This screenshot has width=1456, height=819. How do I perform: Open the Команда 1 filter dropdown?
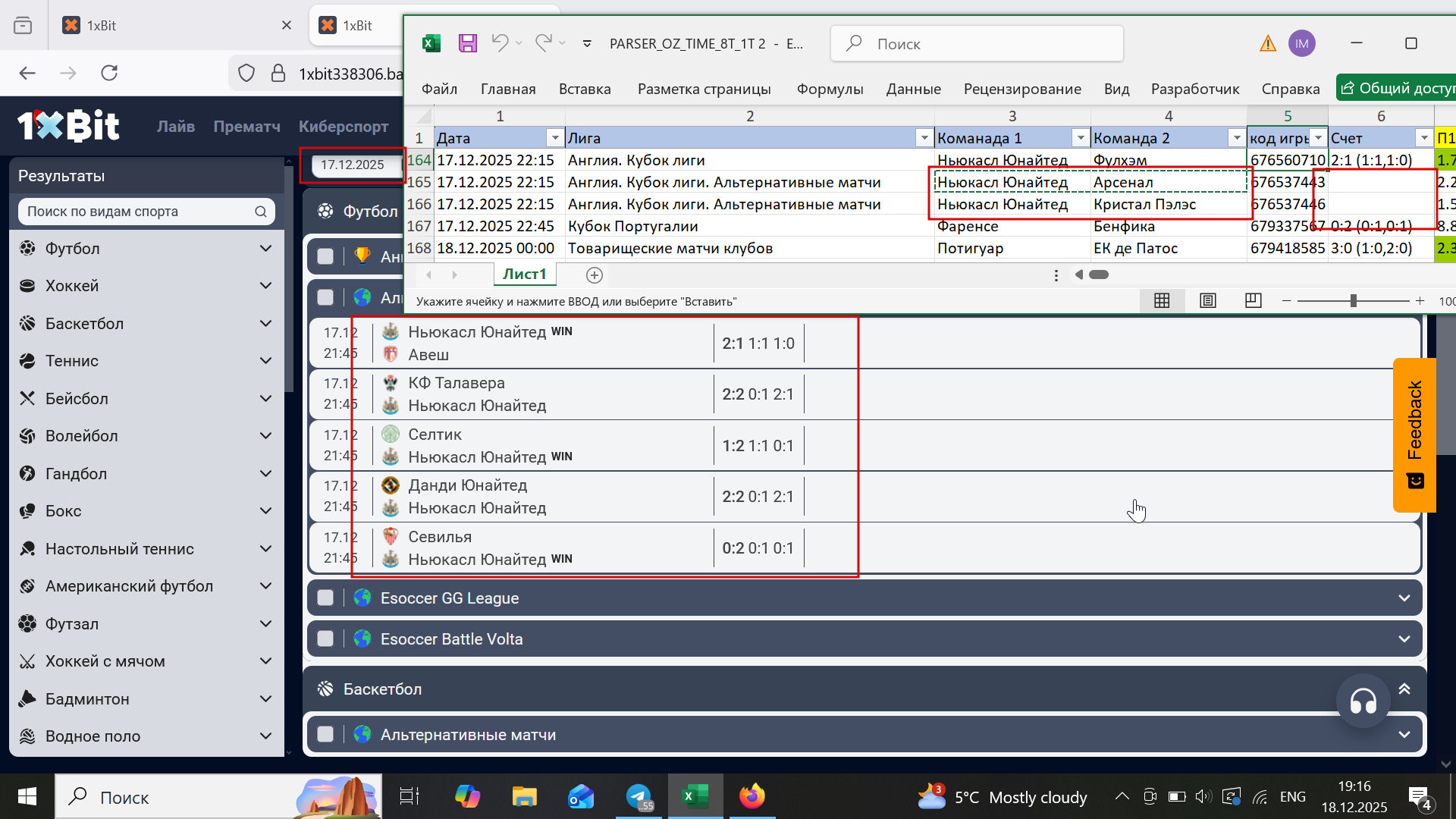click(1080, 138)
